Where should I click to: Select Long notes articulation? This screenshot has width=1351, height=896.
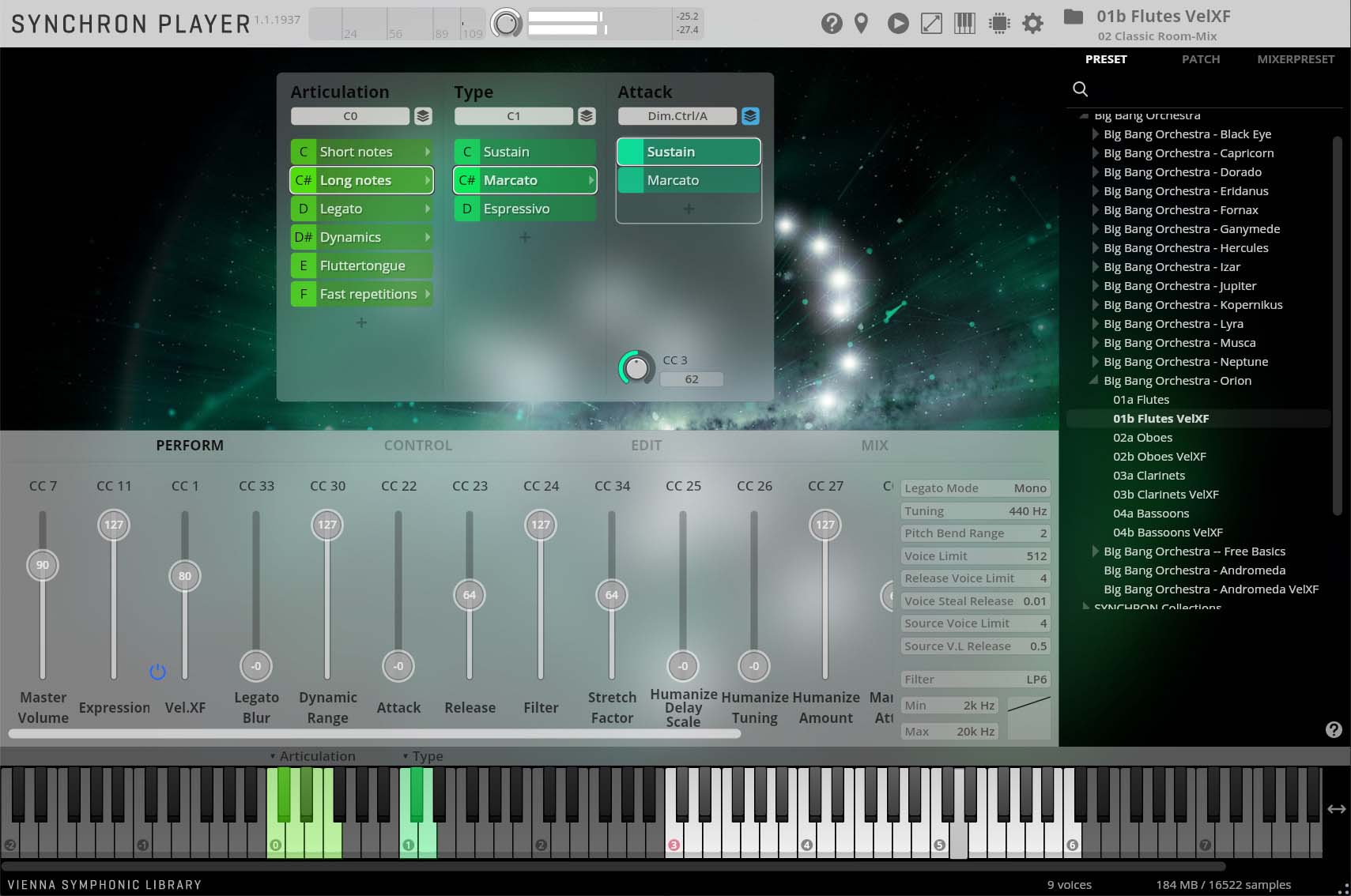tap(361, 180)
